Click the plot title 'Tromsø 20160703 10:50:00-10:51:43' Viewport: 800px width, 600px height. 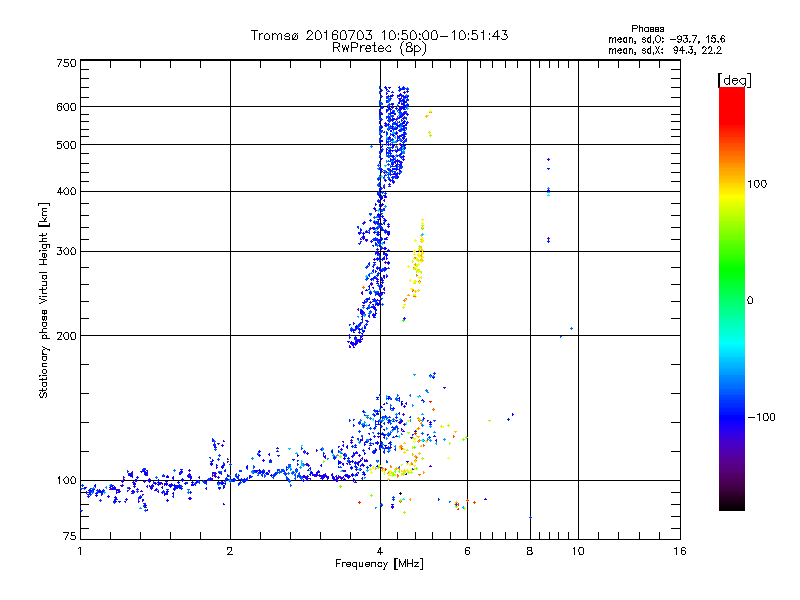coord(379,35)
